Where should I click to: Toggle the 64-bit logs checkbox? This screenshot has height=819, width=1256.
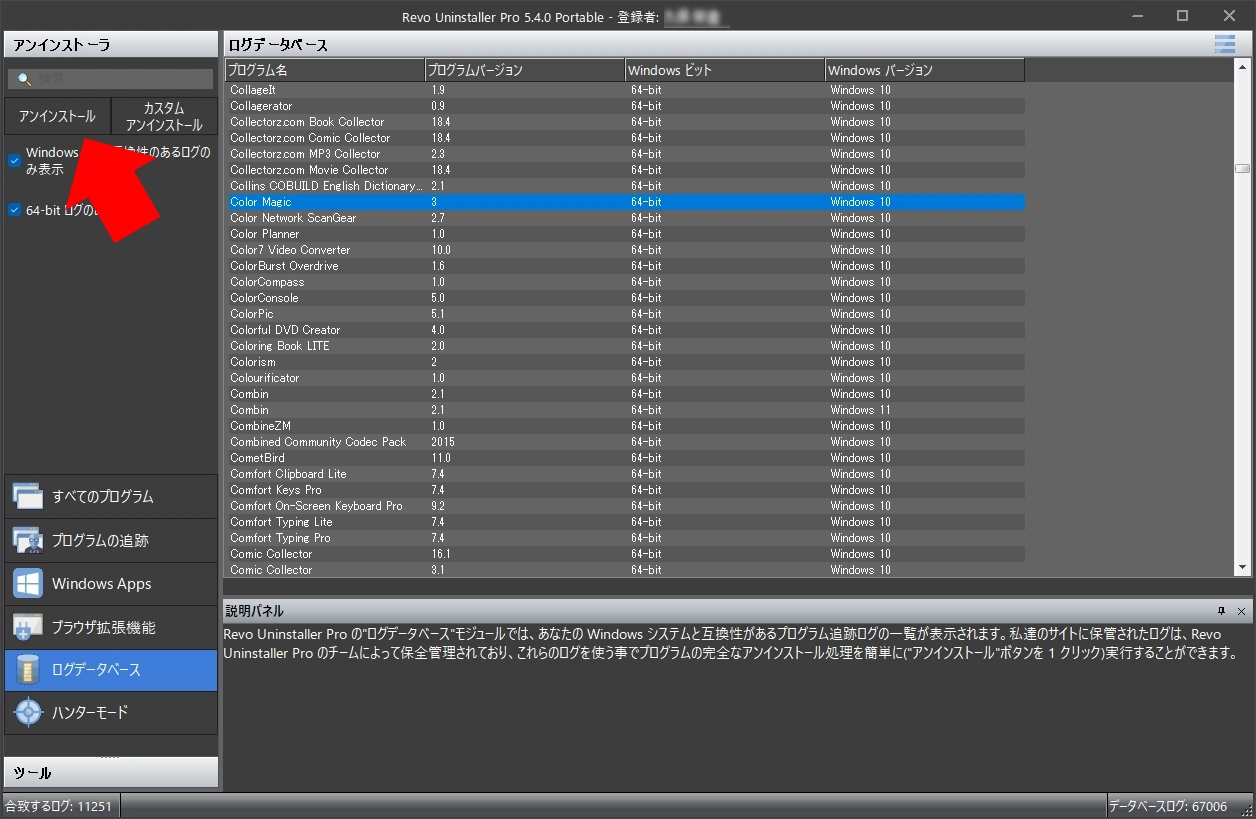click(x=15, y=210)
